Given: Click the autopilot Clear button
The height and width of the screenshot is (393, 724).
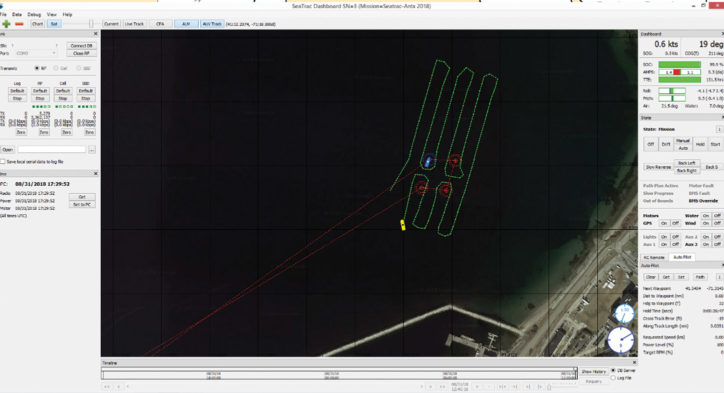Looking at the screenshot, I should [651, 277].
